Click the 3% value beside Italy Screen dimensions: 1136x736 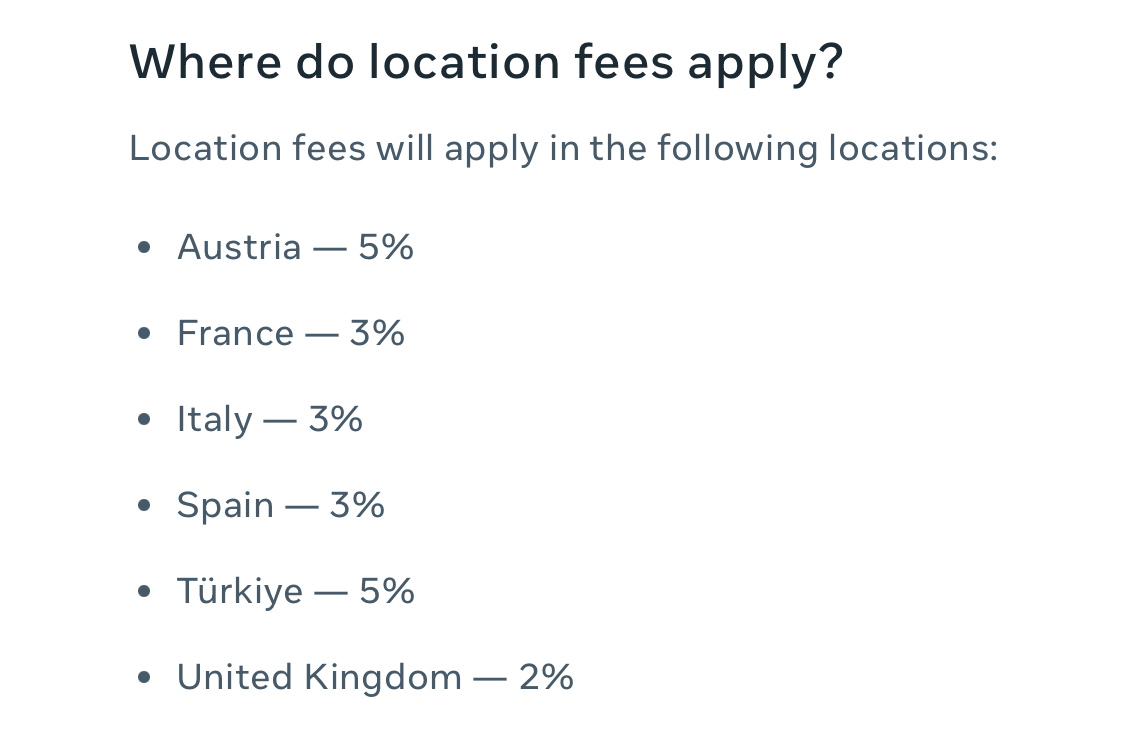[x=335, y=419]
